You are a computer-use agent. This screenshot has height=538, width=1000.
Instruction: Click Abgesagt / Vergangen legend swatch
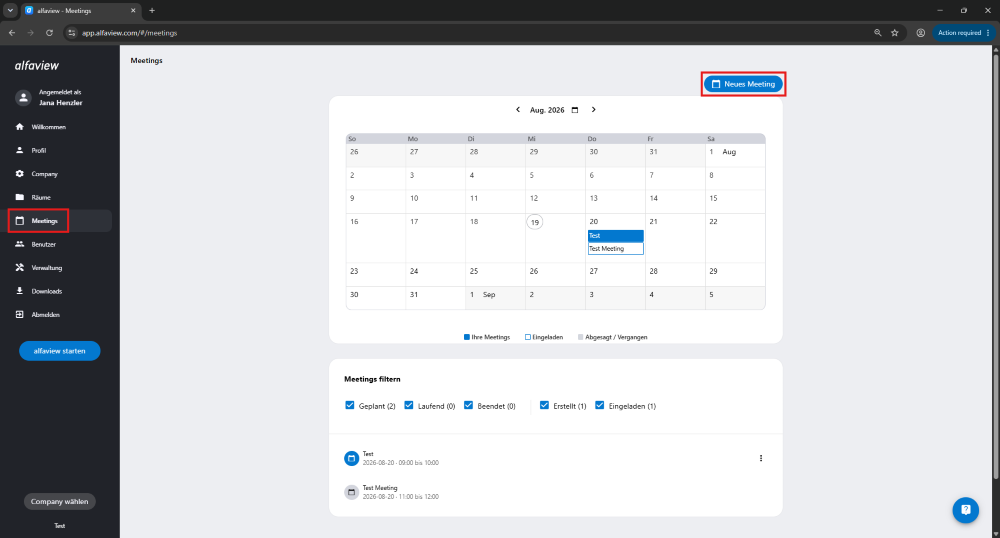[580, 337]
